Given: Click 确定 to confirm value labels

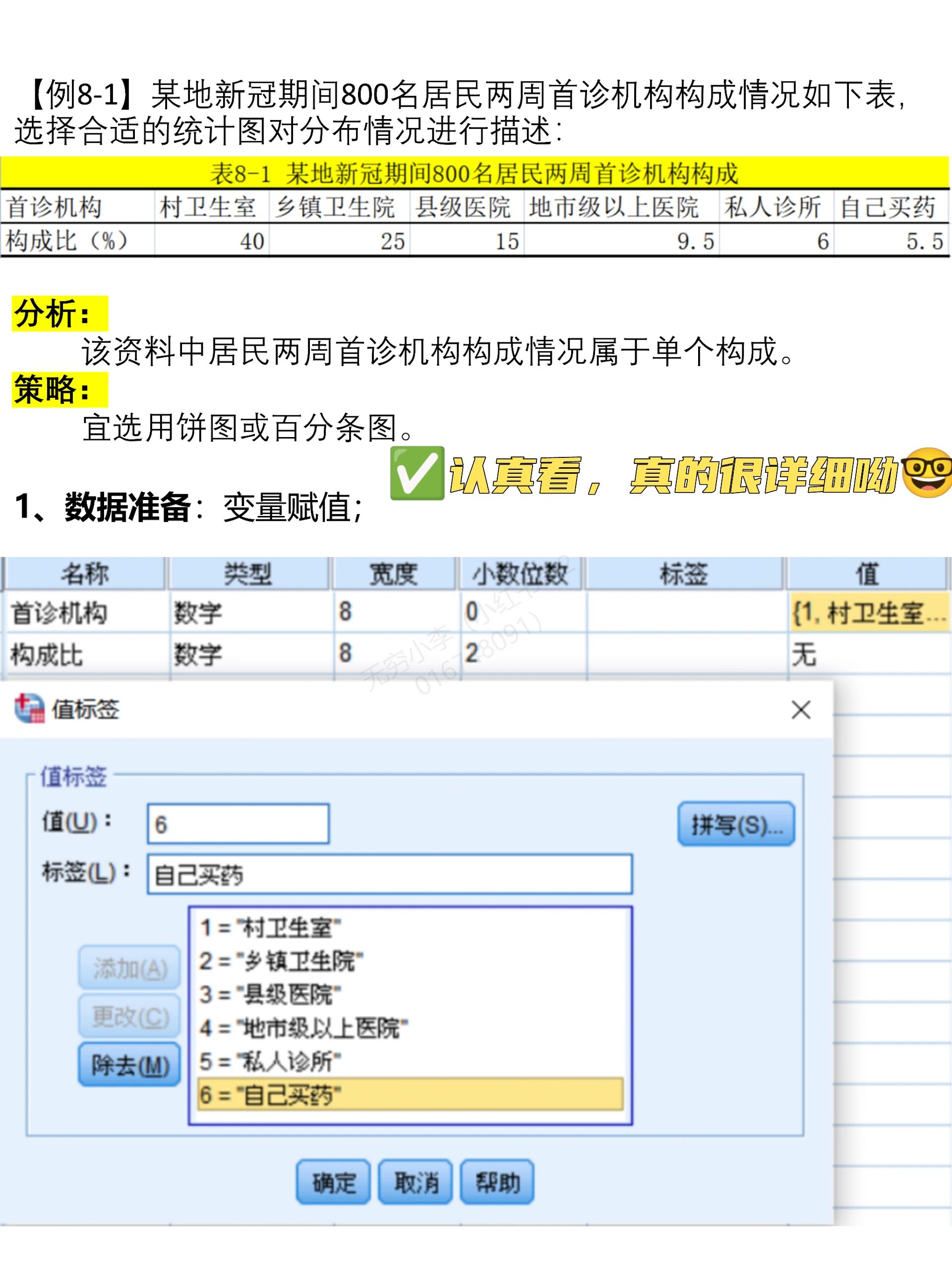Looking at the screenshot, I should [x=333, y=1182].
